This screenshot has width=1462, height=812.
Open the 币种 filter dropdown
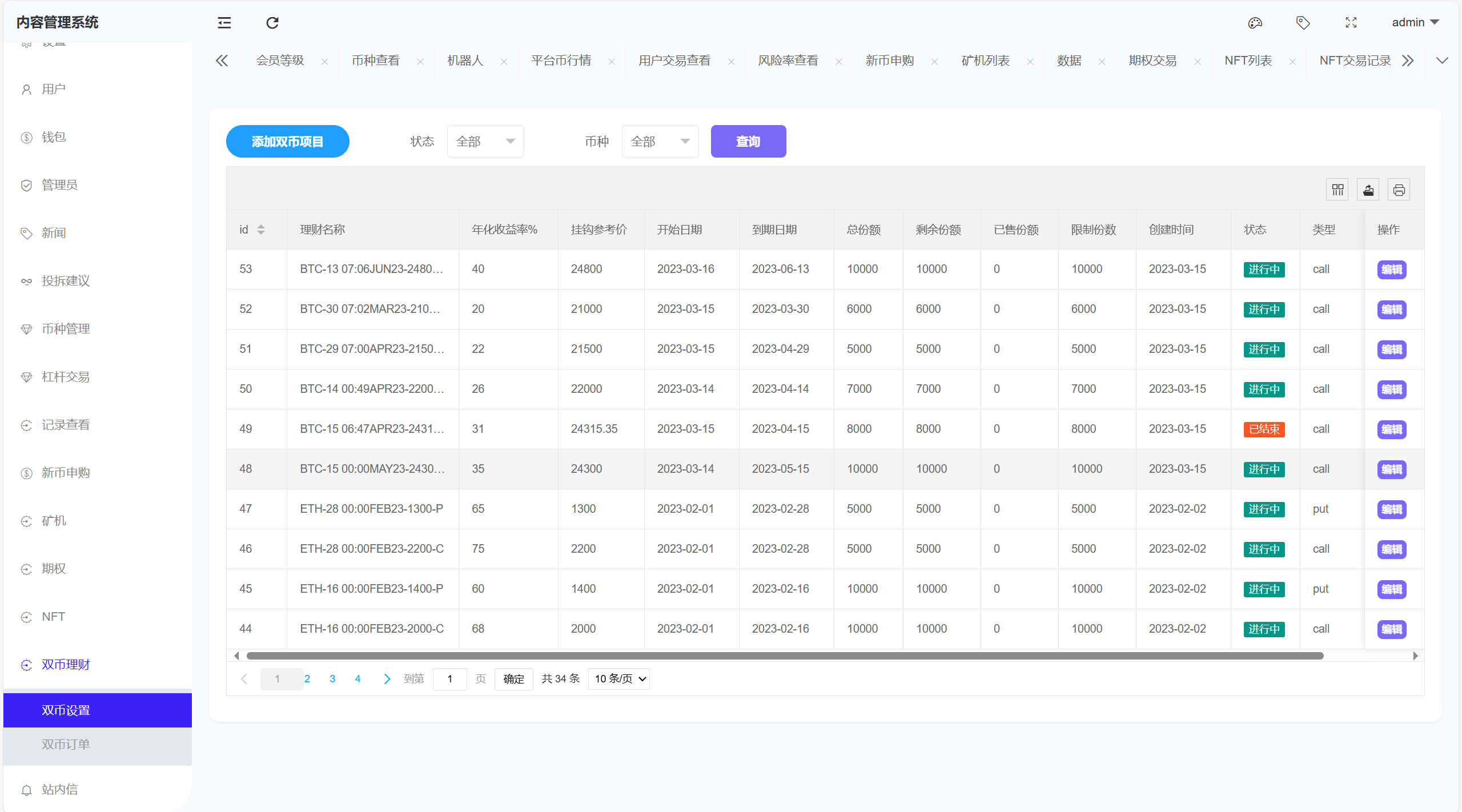coord(660,142)
